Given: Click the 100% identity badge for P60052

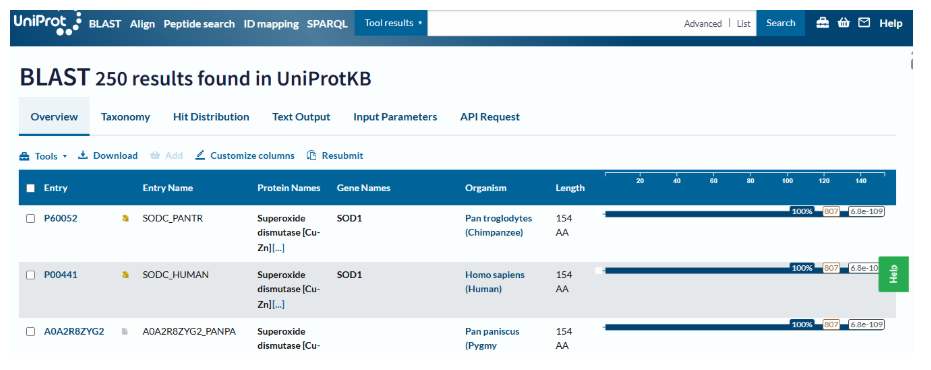Looking at the screenshot, I should point(802,211).
